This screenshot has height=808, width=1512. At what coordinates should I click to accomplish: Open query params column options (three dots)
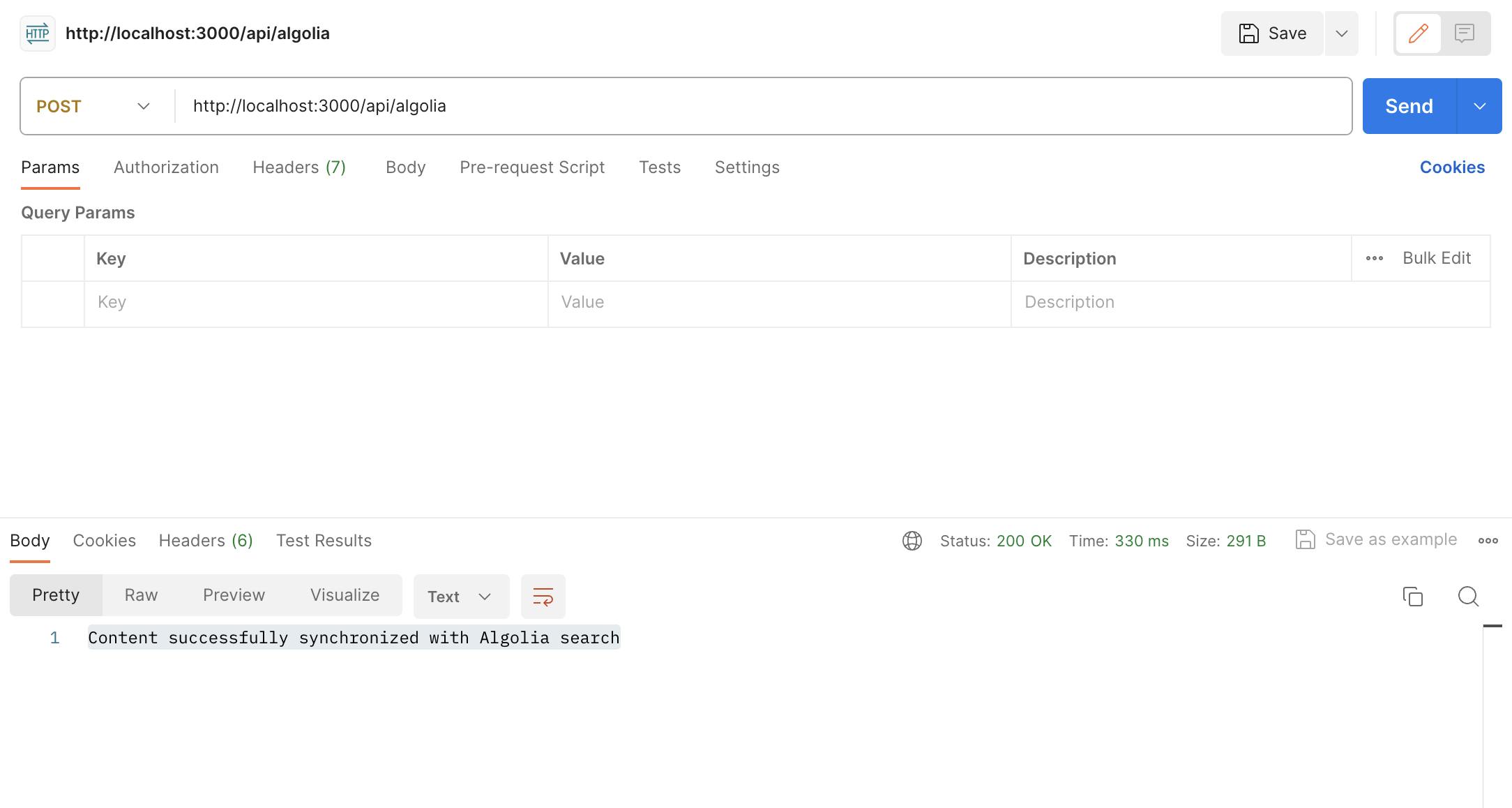pyautogui.click(x=1374, y=258)
